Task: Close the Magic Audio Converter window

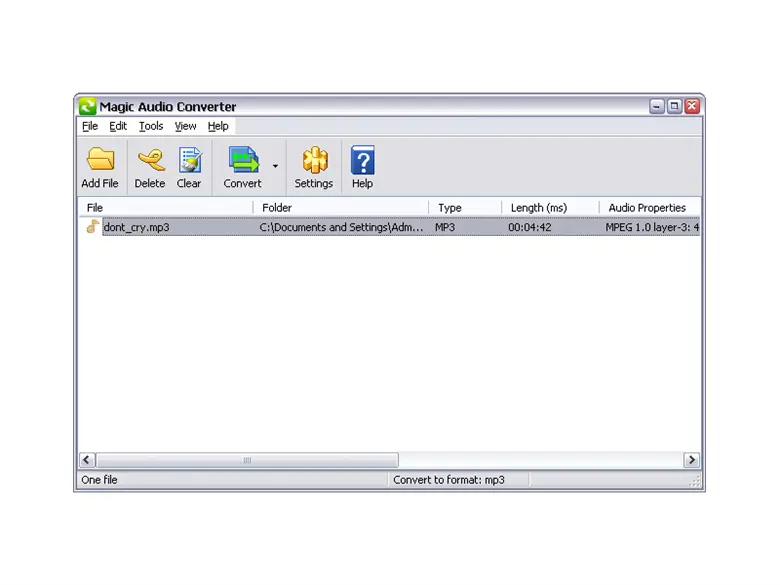Action: tap(692, 106)
